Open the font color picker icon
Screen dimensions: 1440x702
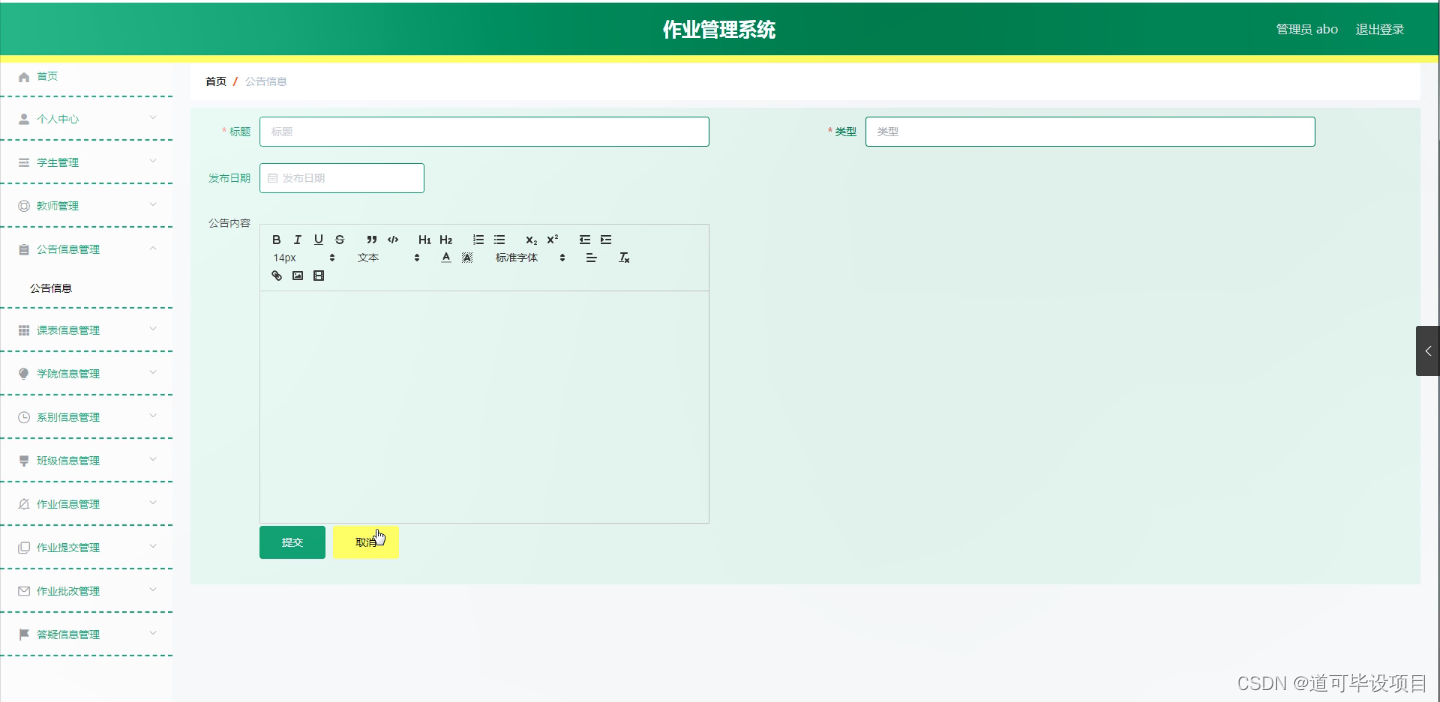[446, 257]
